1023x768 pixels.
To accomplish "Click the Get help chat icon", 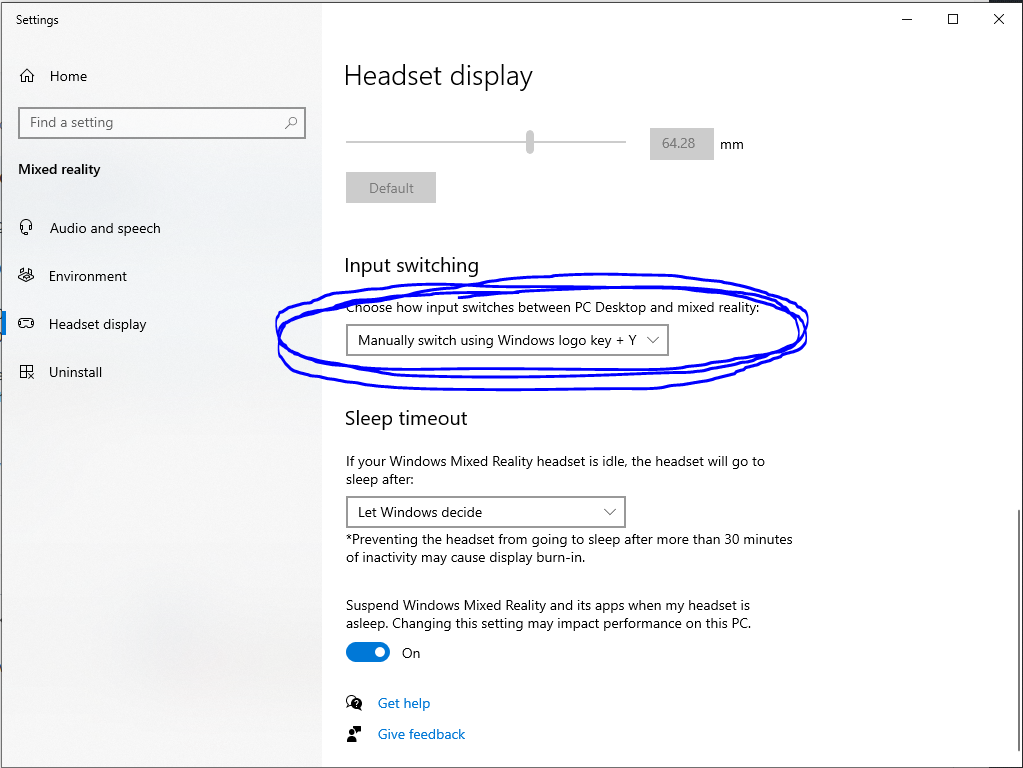I will pyautogui.click(x=354, y=703).
